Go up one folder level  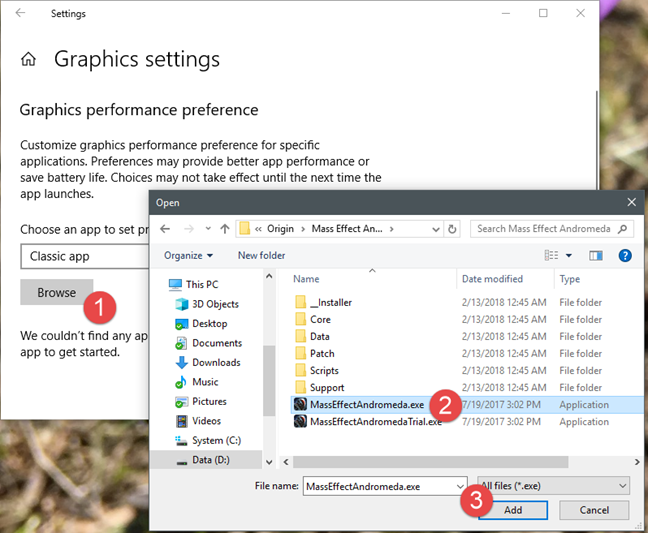(225, 228)
